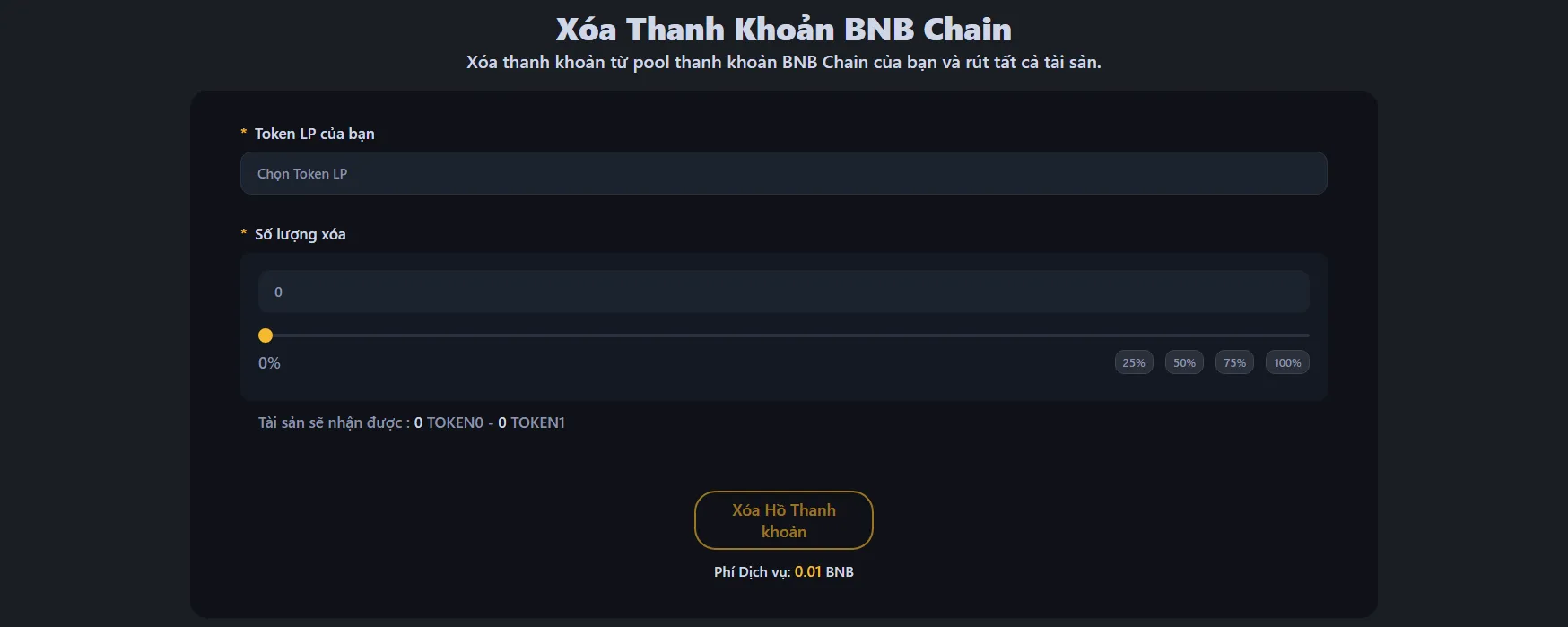The height and width of the screenshot is (627, 1568).
Task: Pick the 75% preset button
Action: 1234,362
